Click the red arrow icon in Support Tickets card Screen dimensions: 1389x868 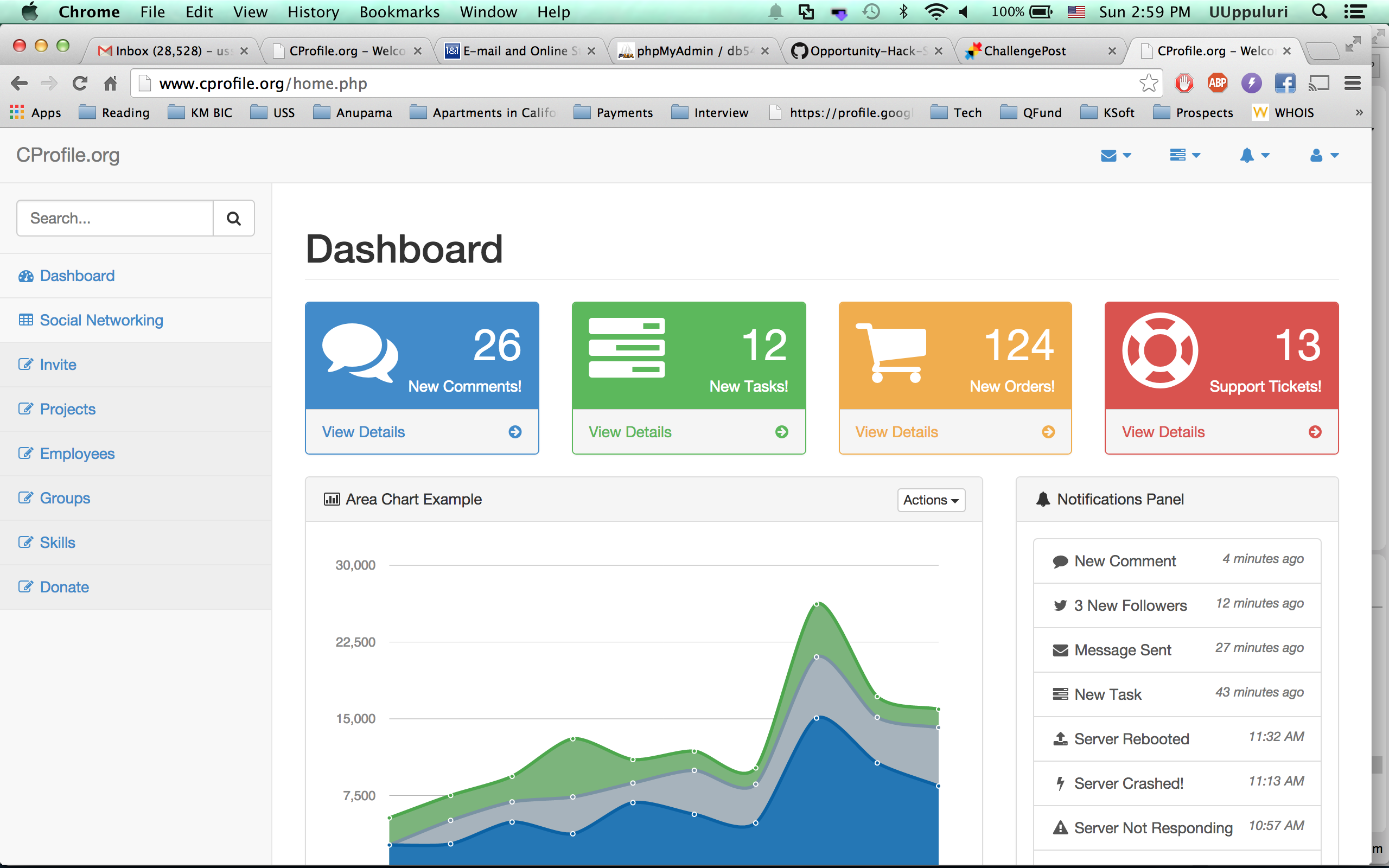[x=1314, y=432]
